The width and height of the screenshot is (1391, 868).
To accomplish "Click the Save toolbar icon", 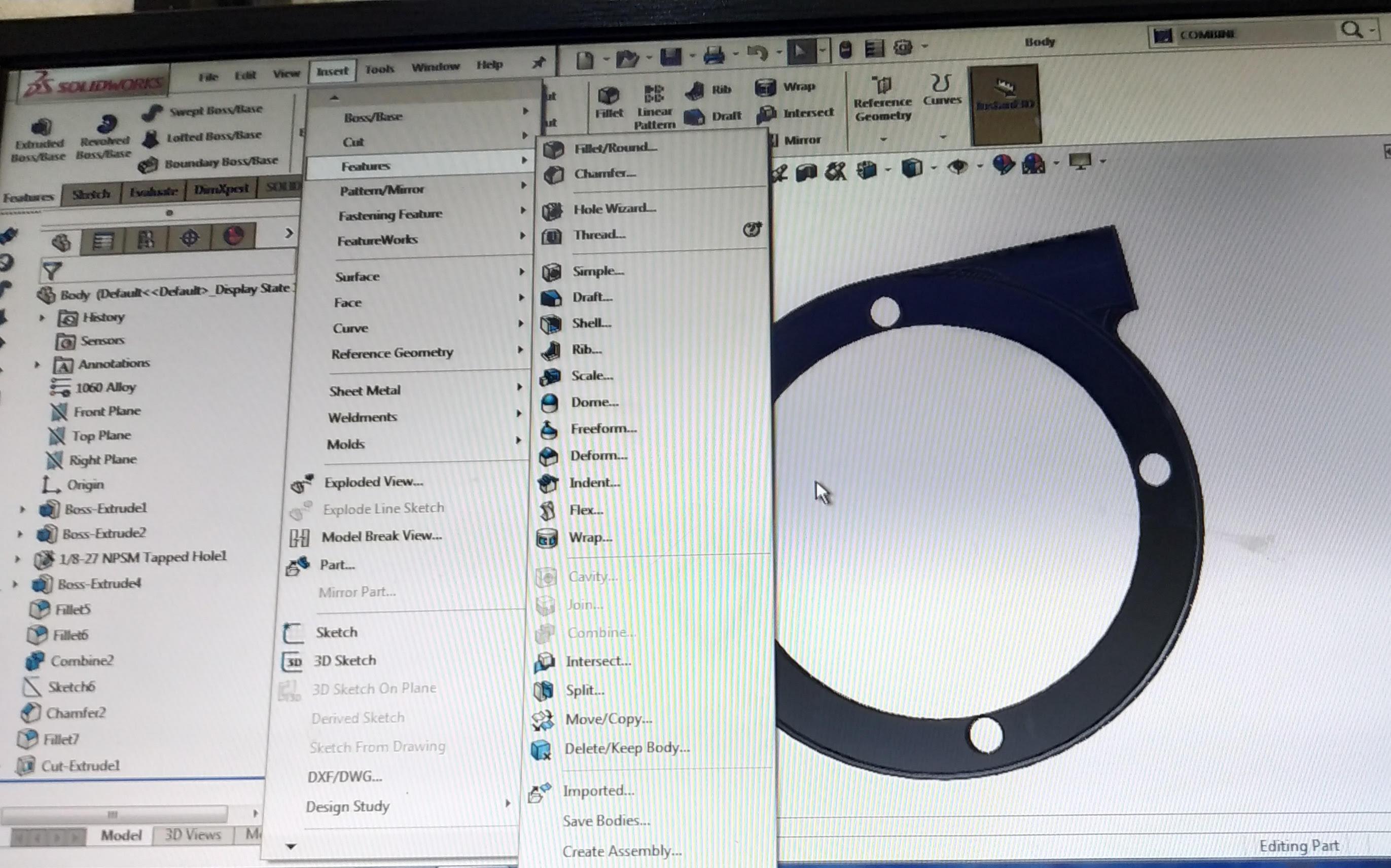I will 670,56.
